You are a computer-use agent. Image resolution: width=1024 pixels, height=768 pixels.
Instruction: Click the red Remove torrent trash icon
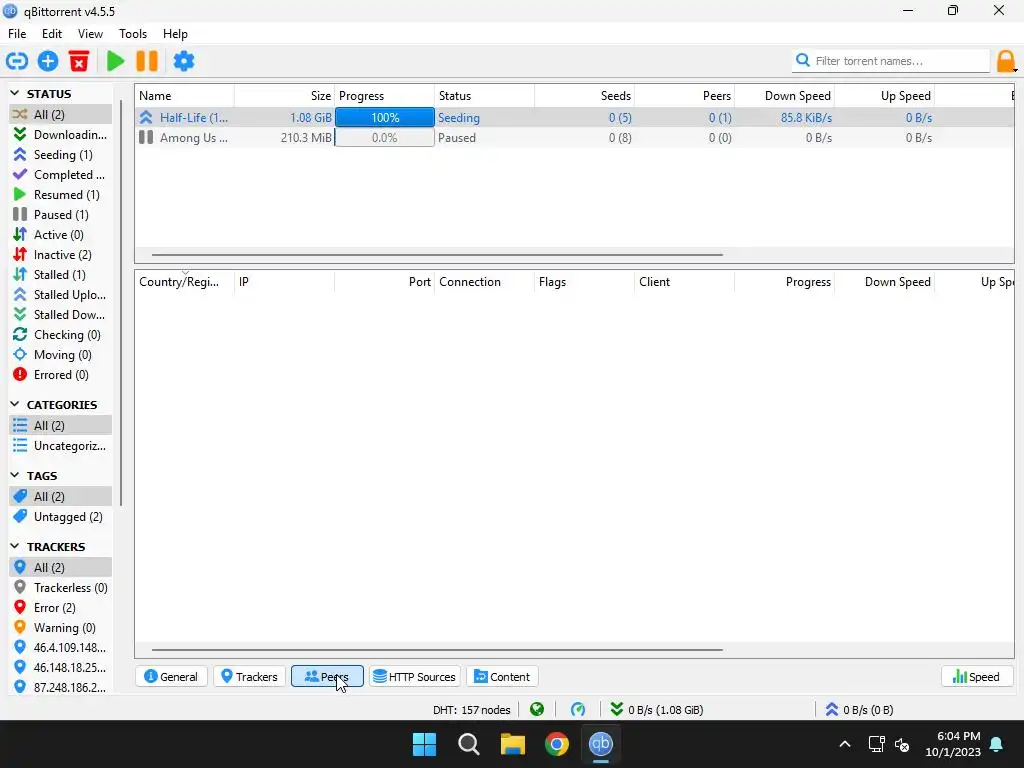[x=79, y=61]
